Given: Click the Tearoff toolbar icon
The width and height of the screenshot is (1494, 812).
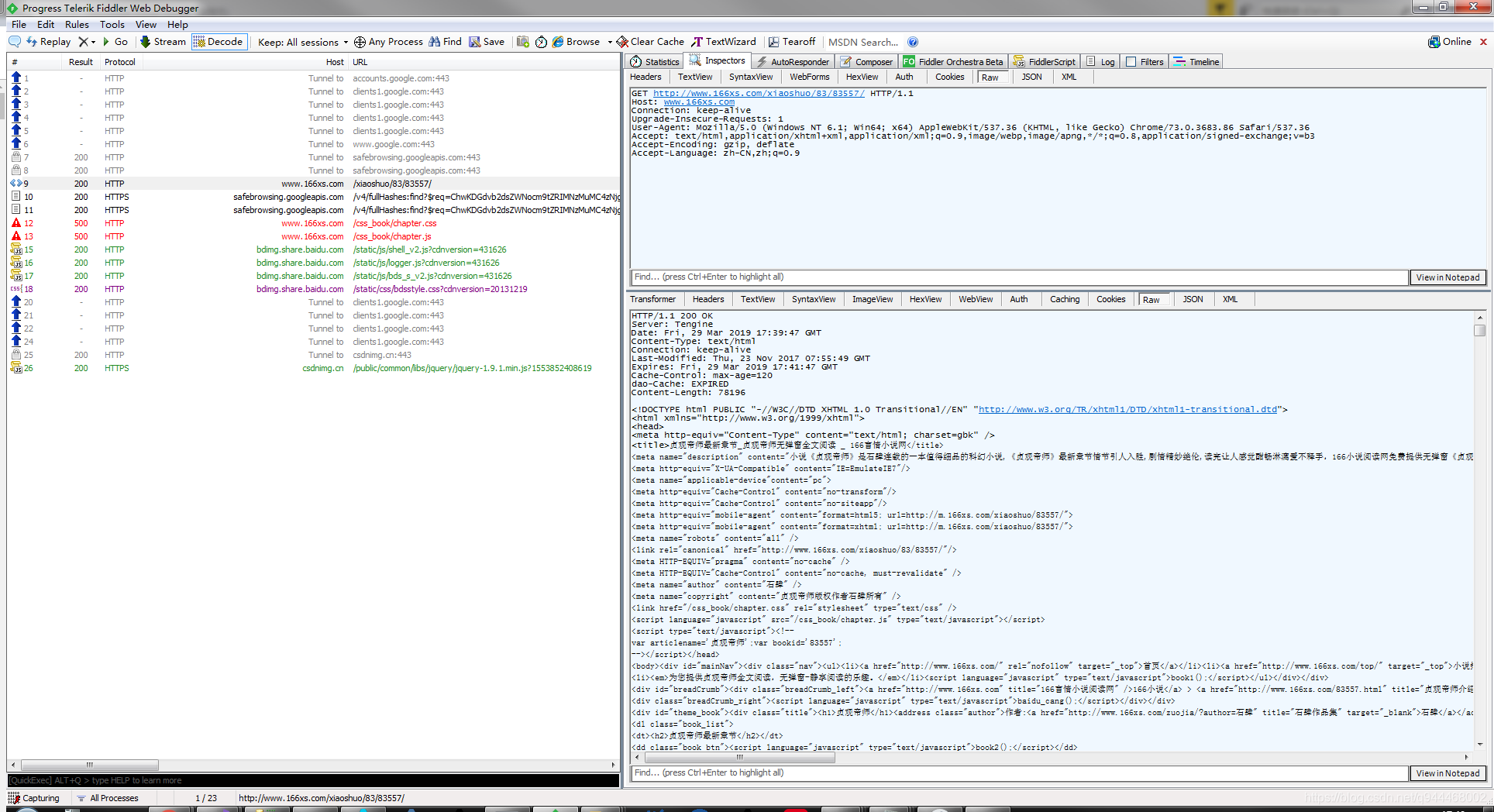Looking at the screenshot, I should [x=773, y=42].
